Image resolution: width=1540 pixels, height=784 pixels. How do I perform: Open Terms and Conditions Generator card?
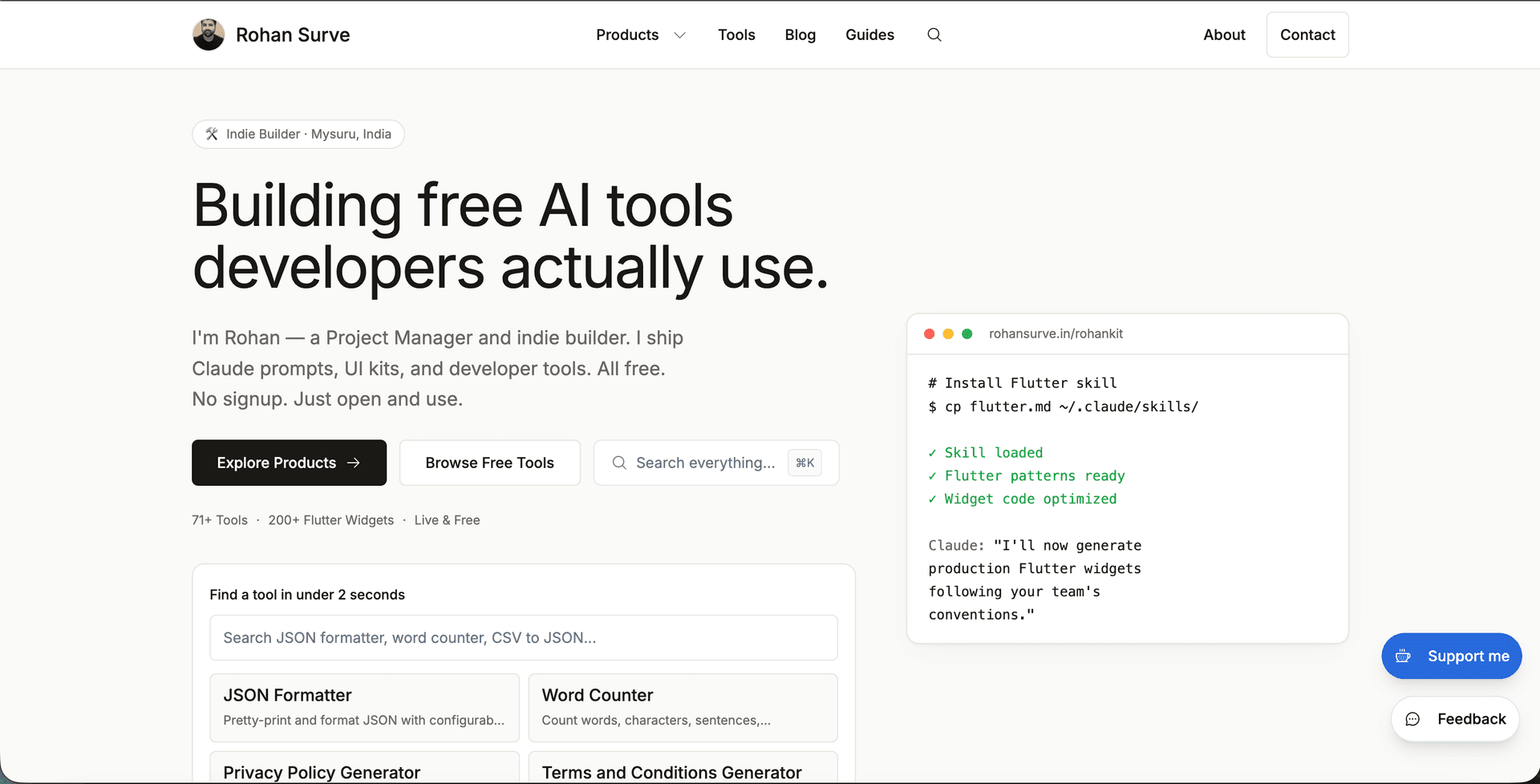click(683, 767)
